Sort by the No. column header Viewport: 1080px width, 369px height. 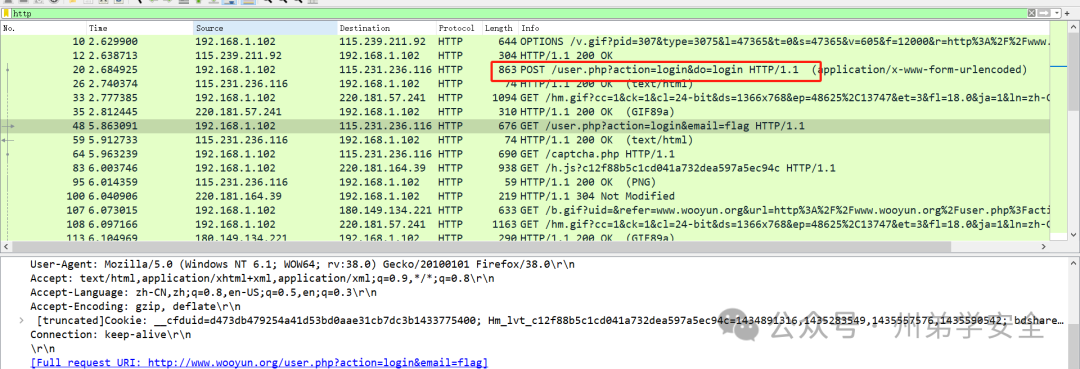44,28
